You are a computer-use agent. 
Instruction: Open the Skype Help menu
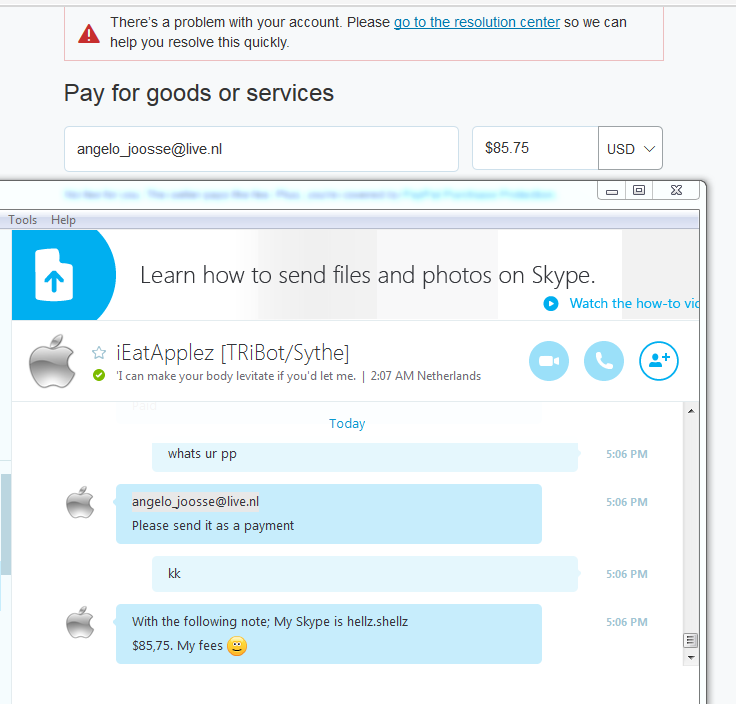click(x=63, y=220)
